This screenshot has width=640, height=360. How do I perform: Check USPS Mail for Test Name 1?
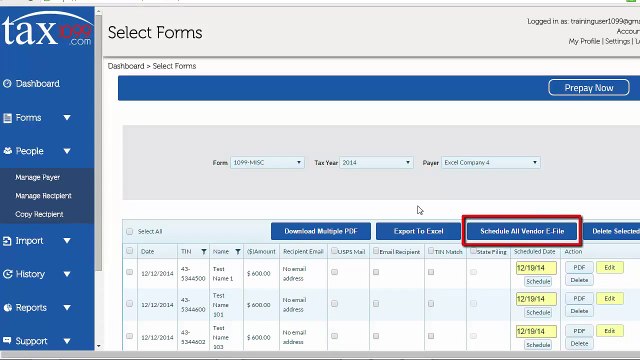click(334, 272)
